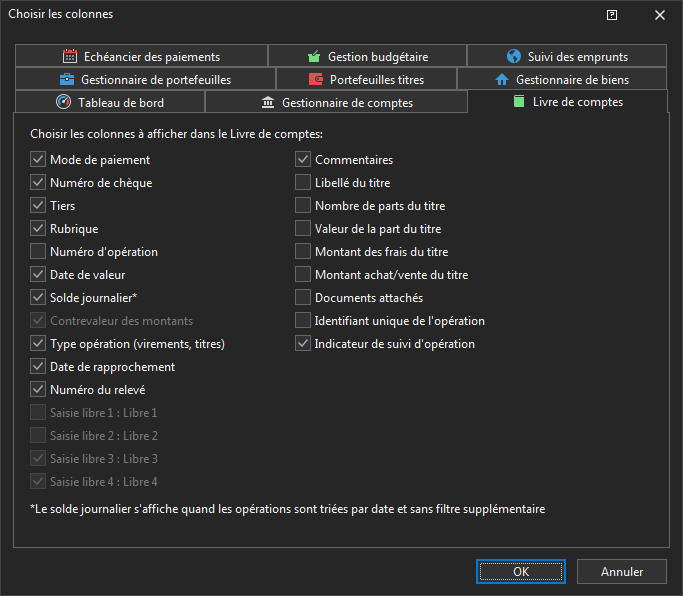The width and height of the screenshot is (683, 596).
Task: Click the house icon of Gestionnaire de biens
Action: 502,79
